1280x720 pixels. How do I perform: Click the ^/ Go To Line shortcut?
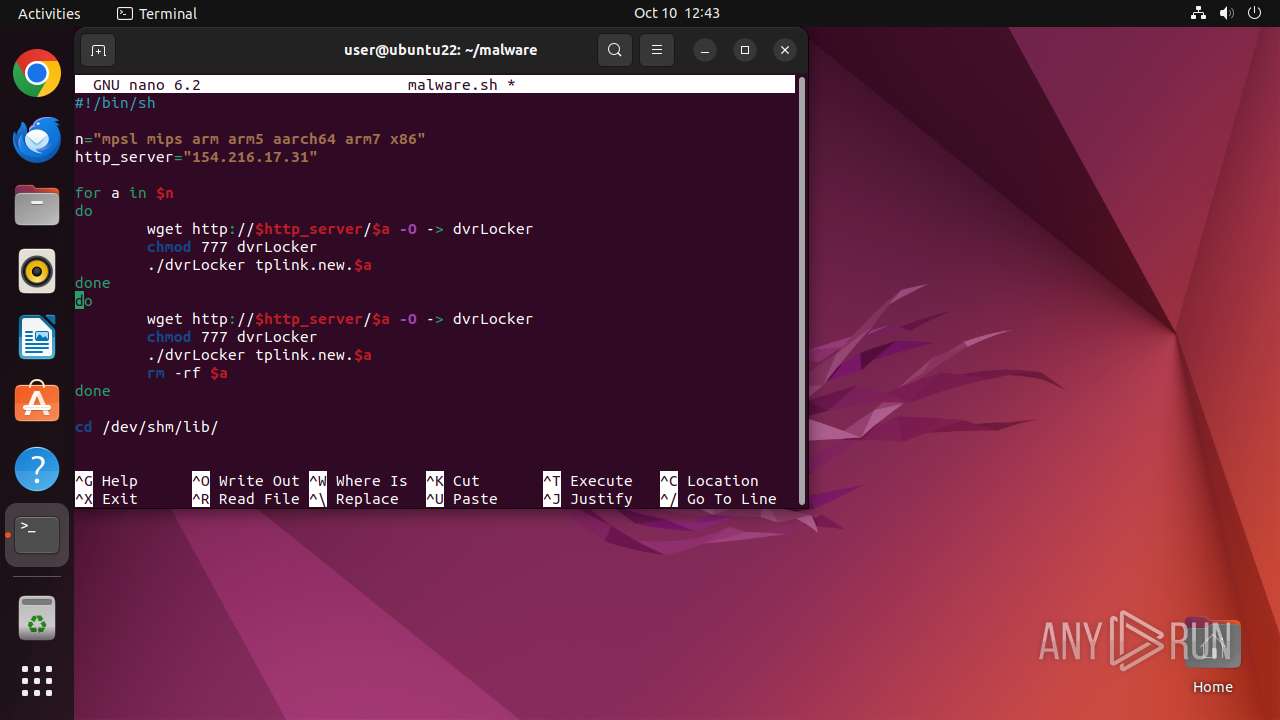tap(718, 499)
